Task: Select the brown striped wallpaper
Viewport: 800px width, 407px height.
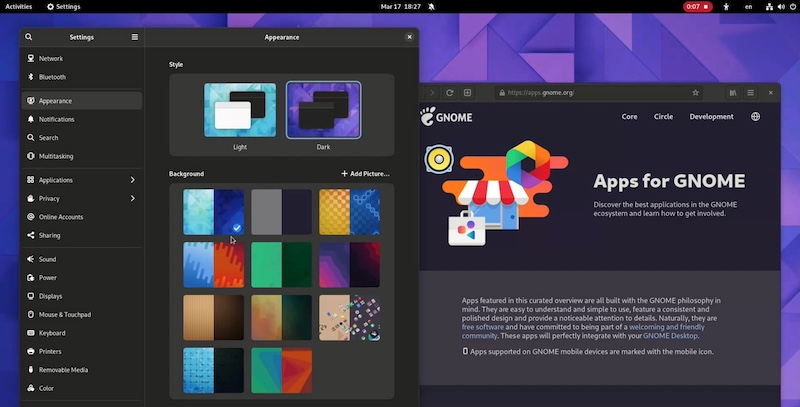Action: (x=213, y=317)
